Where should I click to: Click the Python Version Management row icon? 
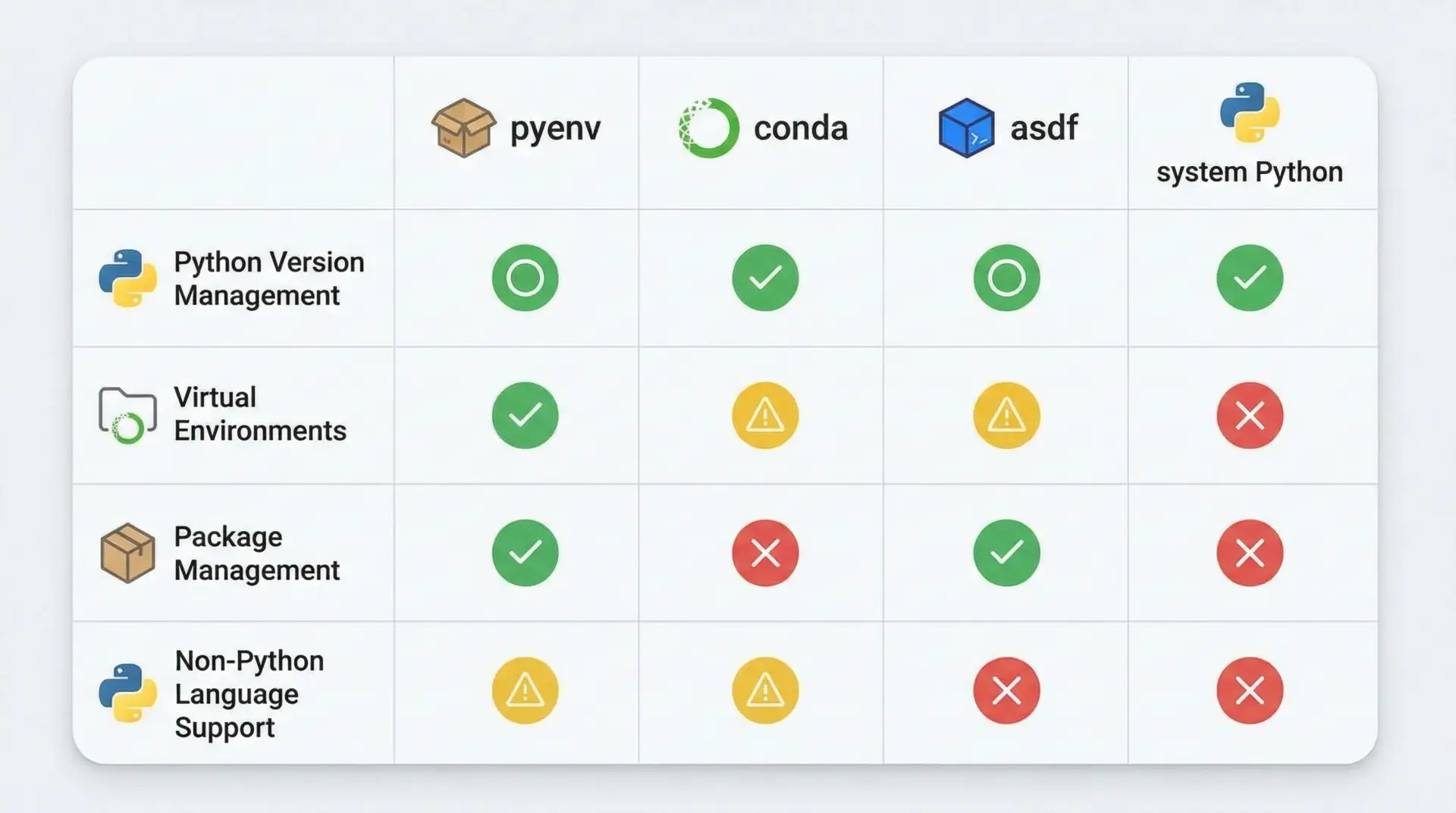(x=127, y=278)
